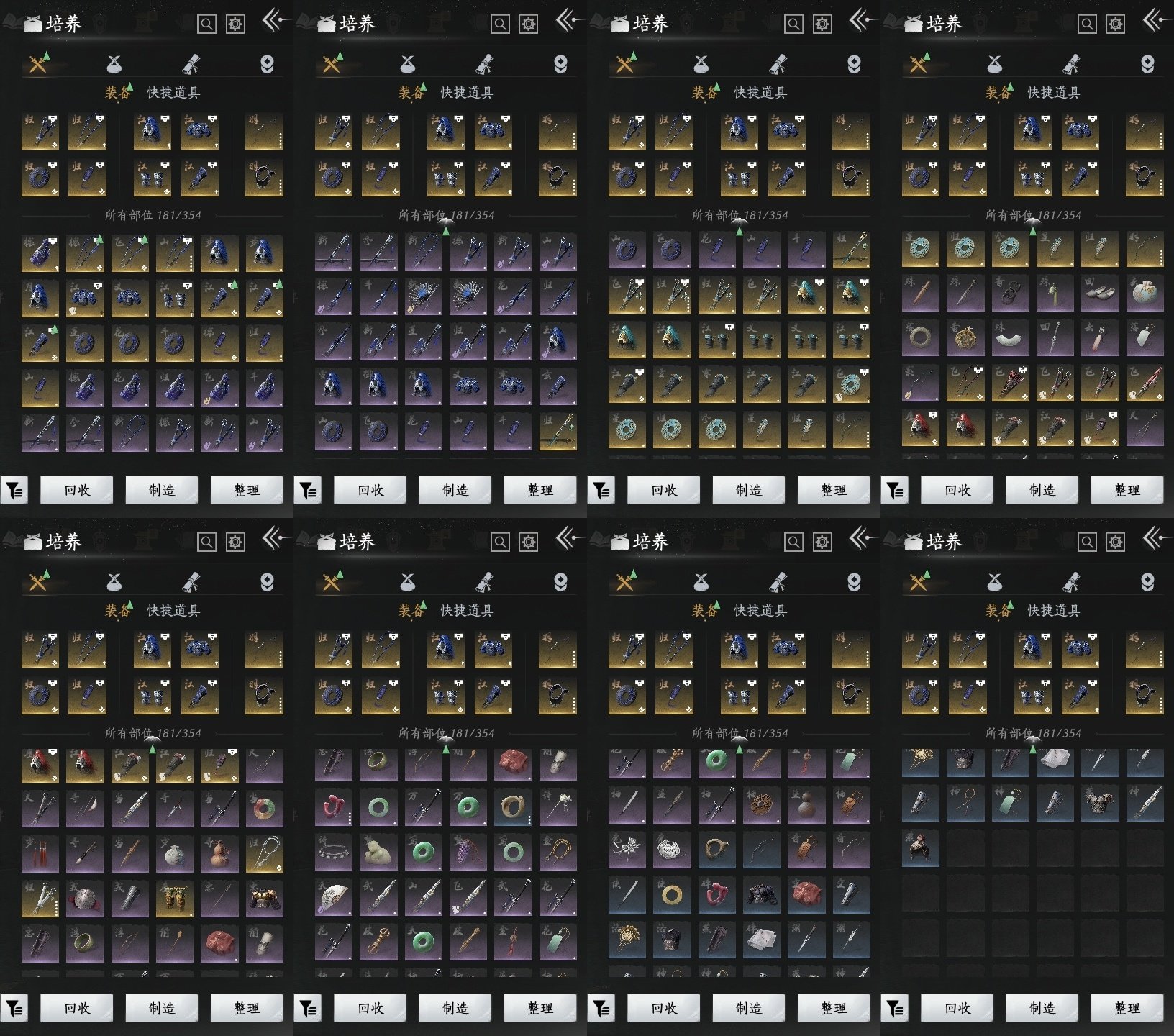Open gear settings in the top-right panel
This screenshot has width=1174, height=1036.
click(x=1115, y=24)
